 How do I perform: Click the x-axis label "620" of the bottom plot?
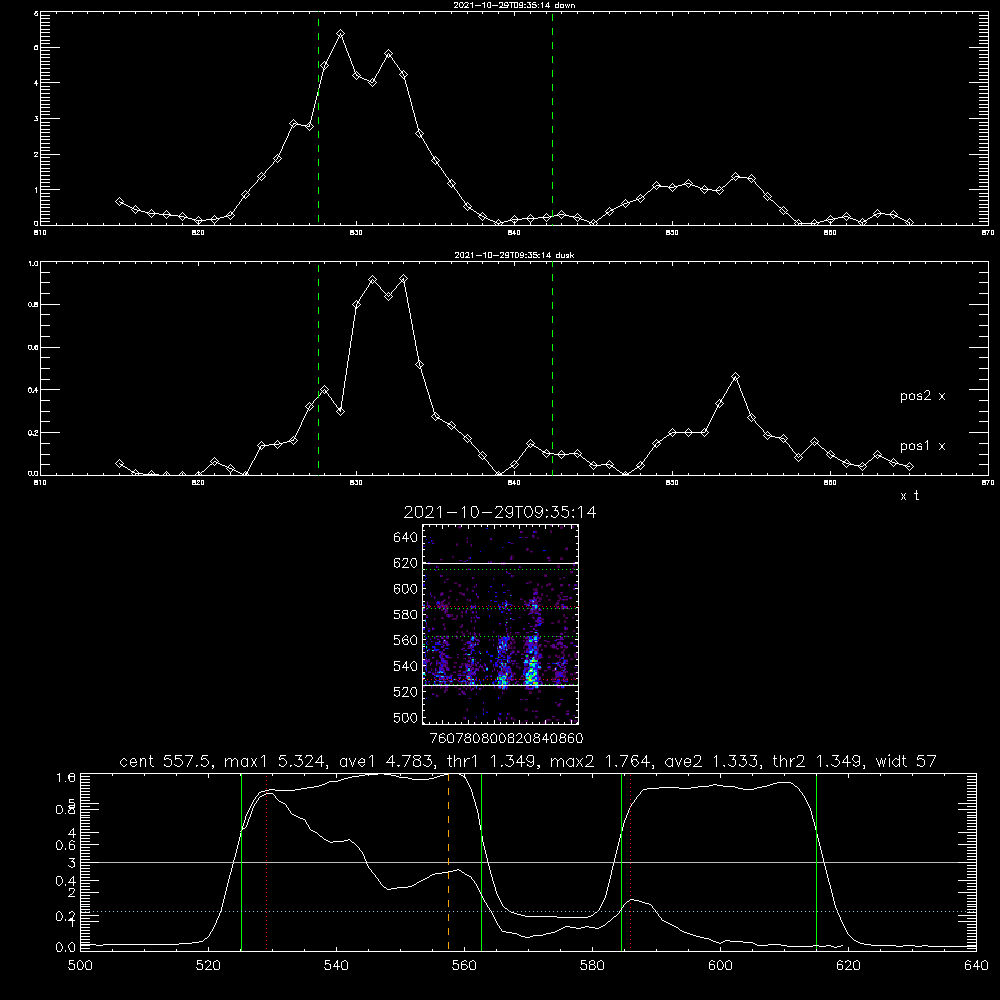pos(848,966)
